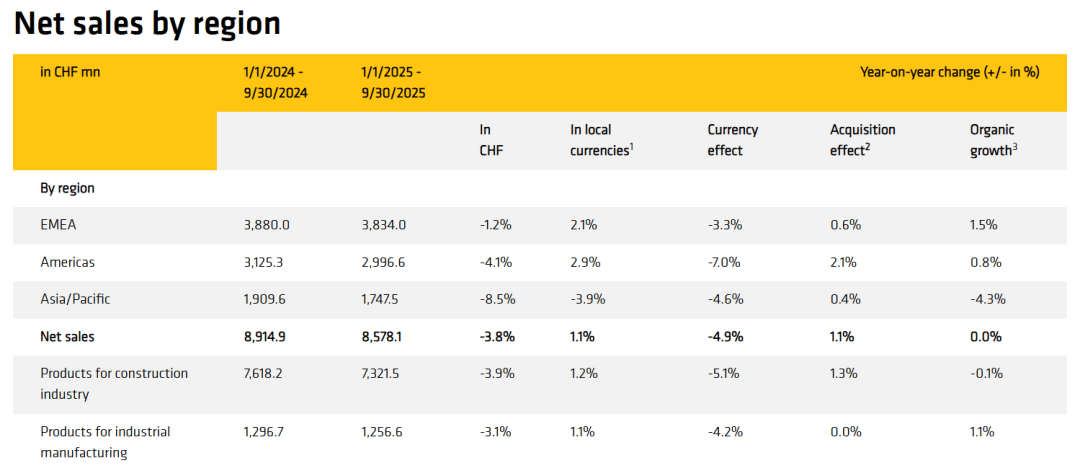The image size is (1080, 476).
Task: Click the 'Net sales by region' heading
Action: pyautogui.click(x=147, y=23)
